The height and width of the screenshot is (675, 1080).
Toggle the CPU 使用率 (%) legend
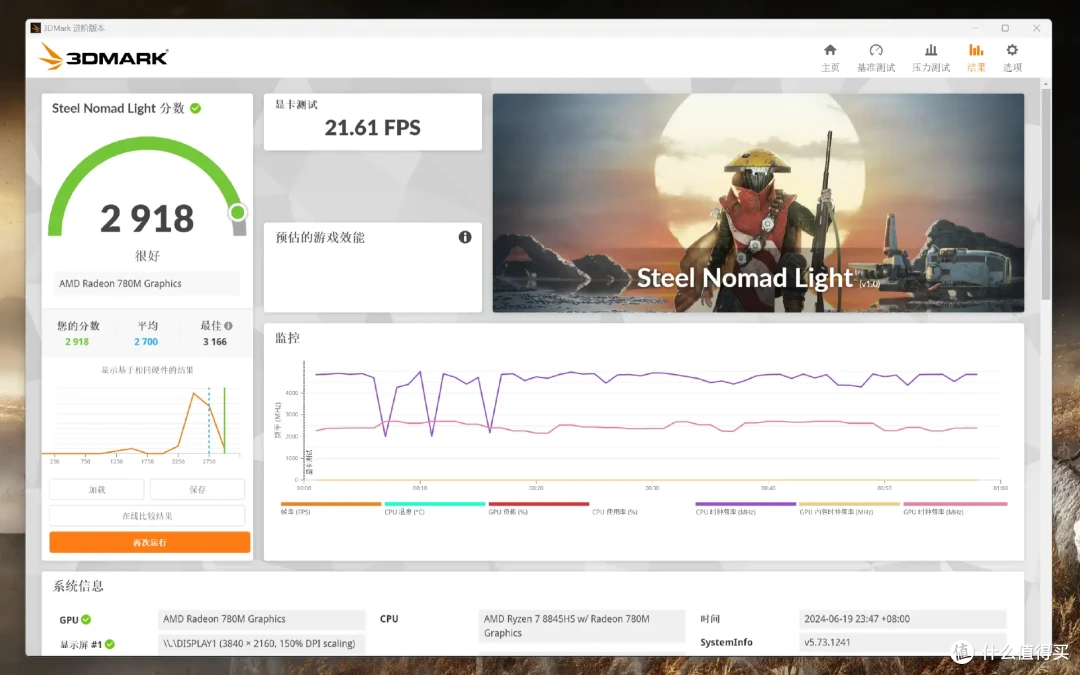[x=614, y=512]
